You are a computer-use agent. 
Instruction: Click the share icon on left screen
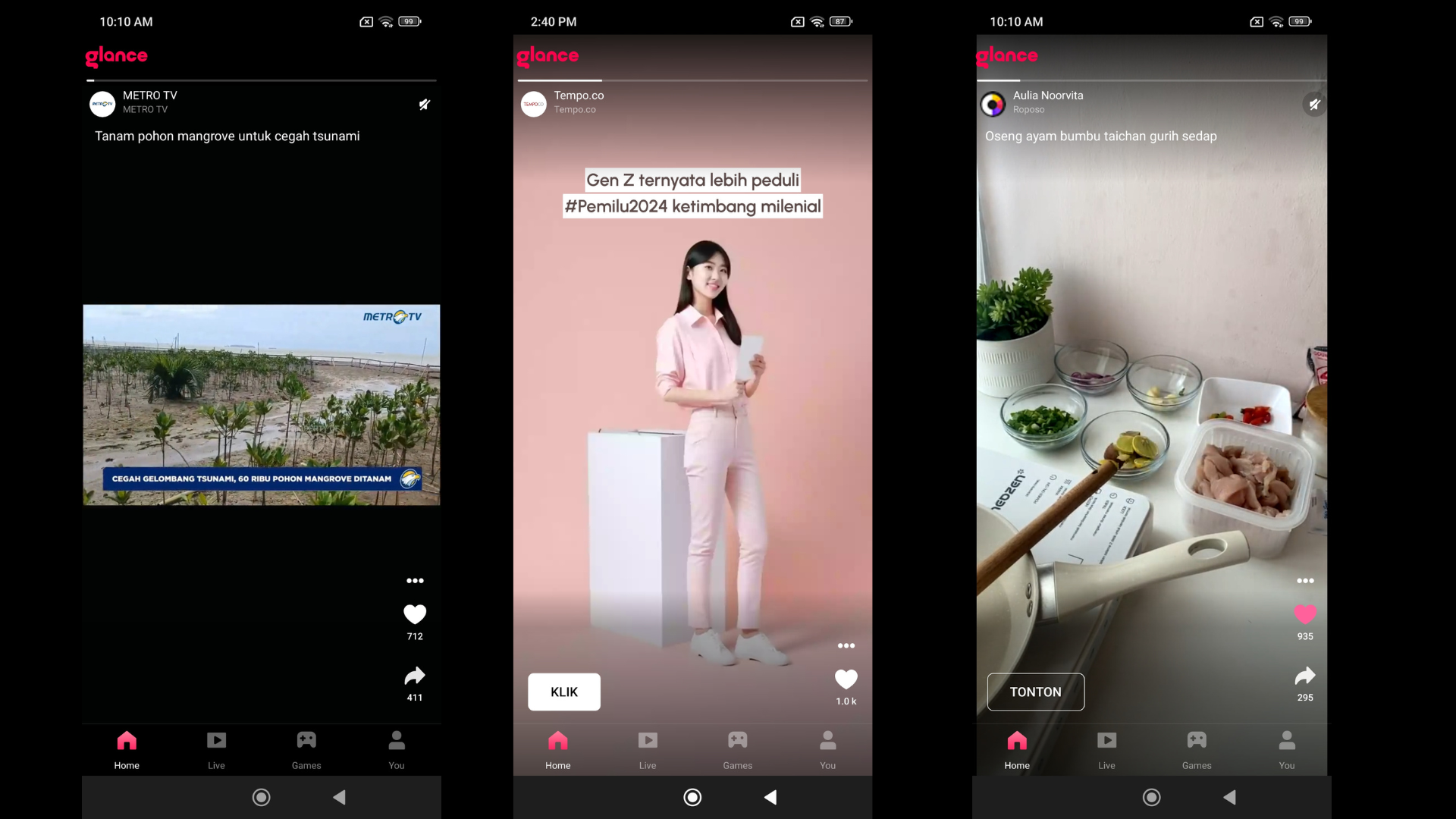point(414,676)
